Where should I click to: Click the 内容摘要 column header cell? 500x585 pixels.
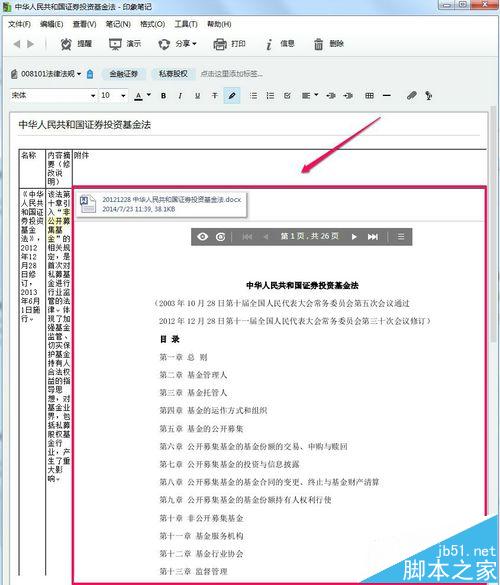click(59, 168)
